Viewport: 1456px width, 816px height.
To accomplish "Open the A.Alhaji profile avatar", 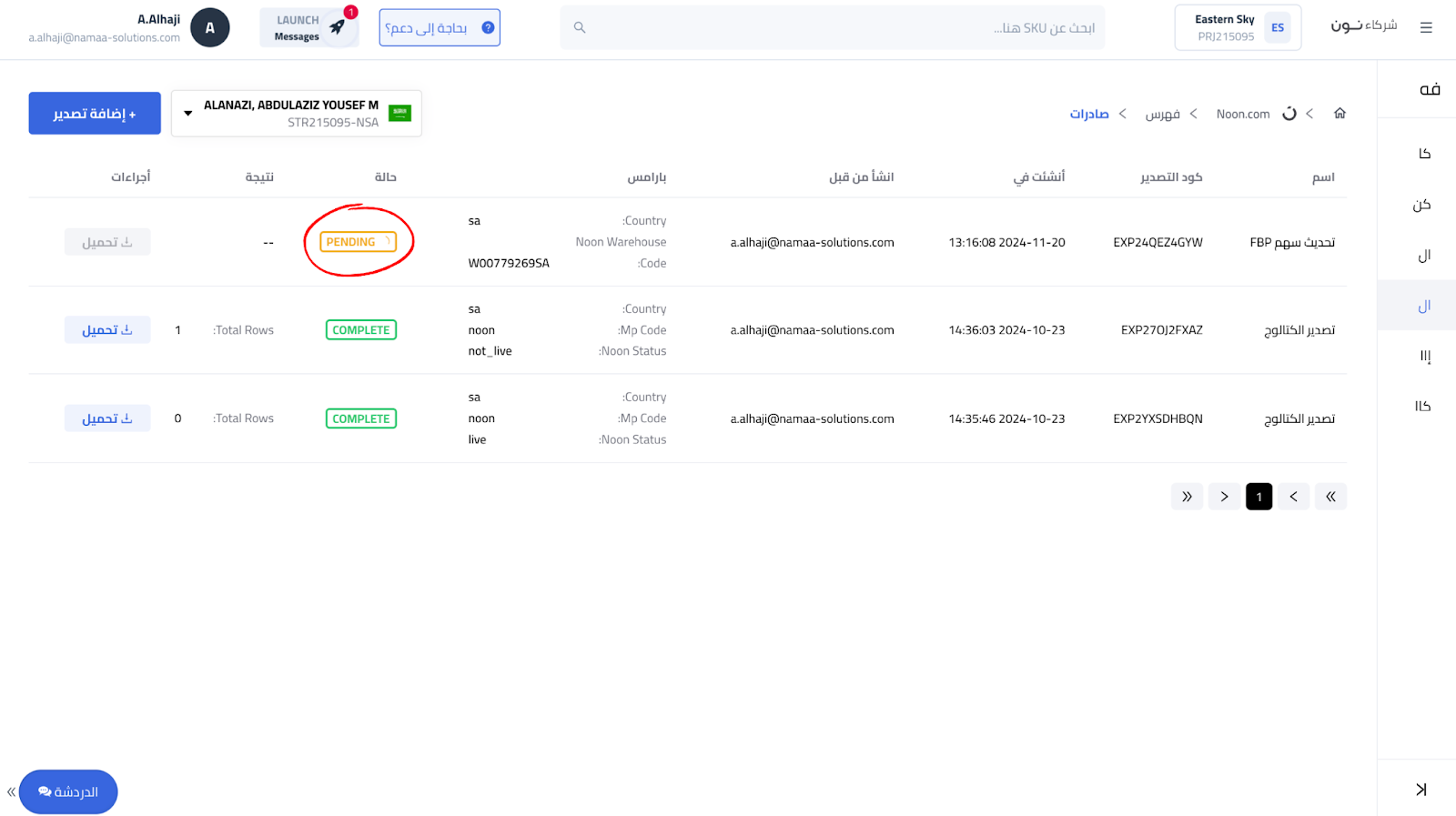I will (x=210, y=27).
